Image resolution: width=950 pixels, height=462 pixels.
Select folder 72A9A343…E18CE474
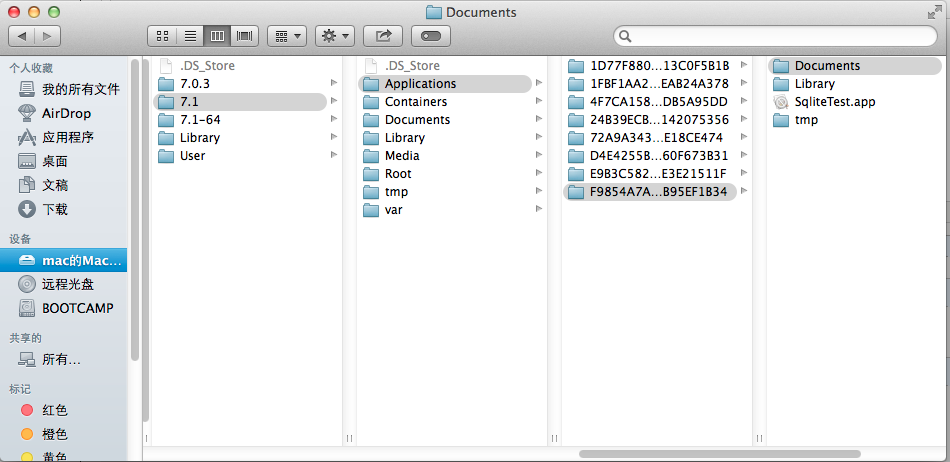pyautogui.click(x=652, y=137)
